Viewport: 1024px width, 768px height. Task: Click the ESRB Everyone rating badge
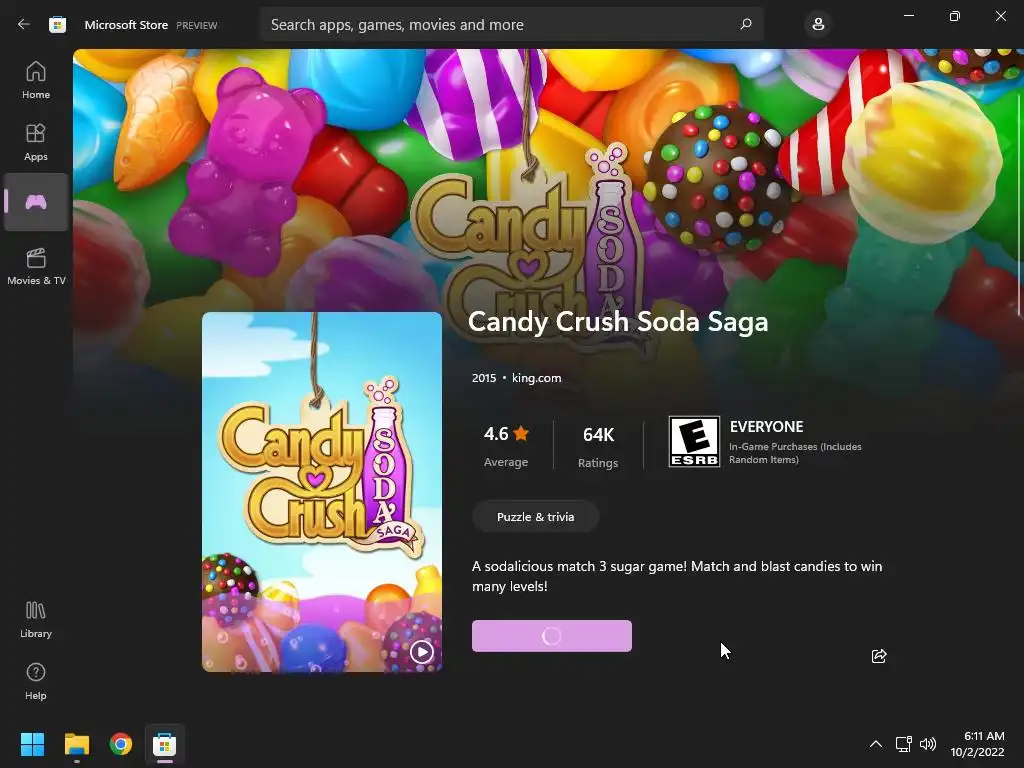[694, 441]
